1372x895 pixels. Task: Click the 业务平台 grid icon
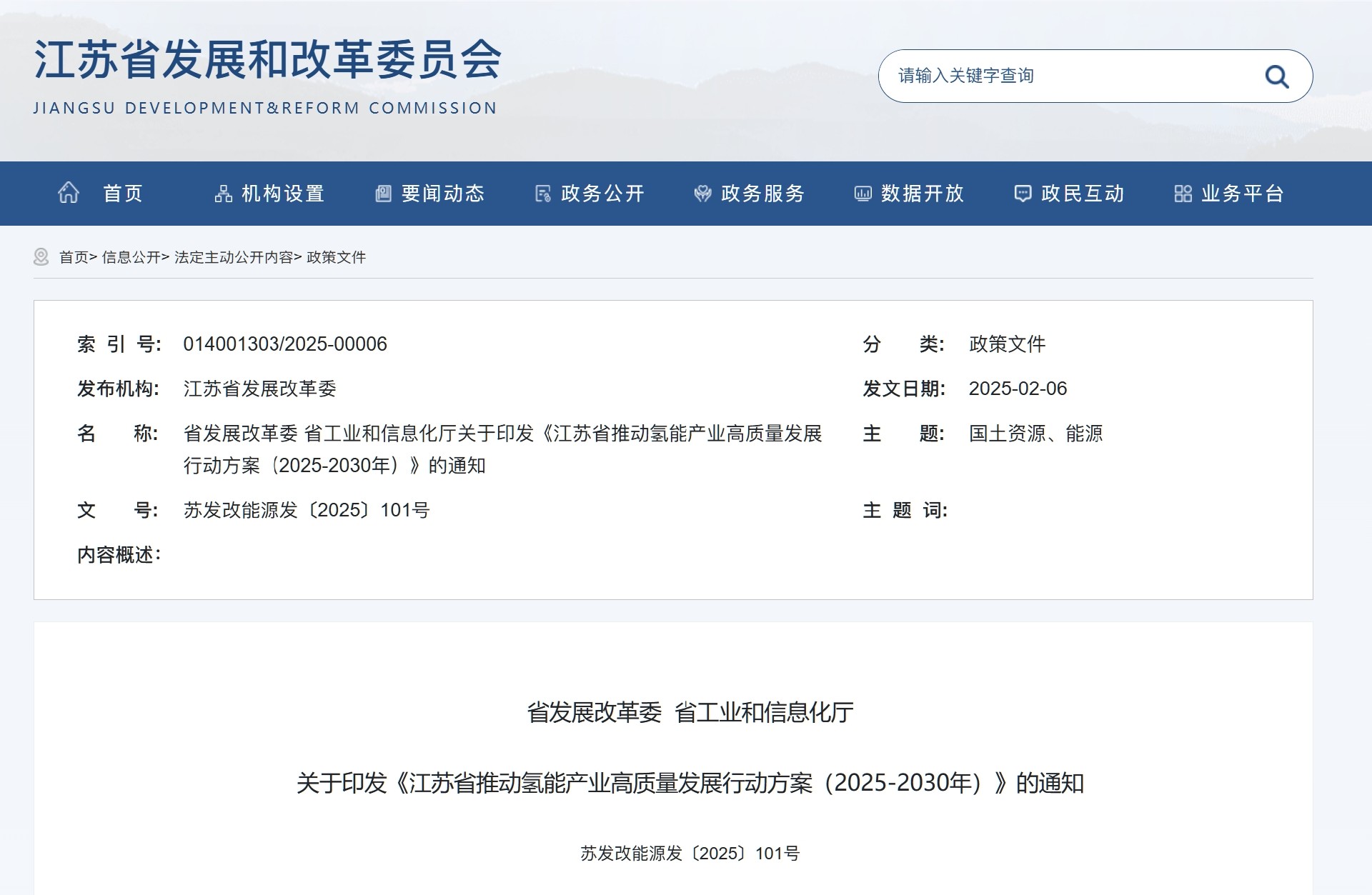coord(1183,194)
